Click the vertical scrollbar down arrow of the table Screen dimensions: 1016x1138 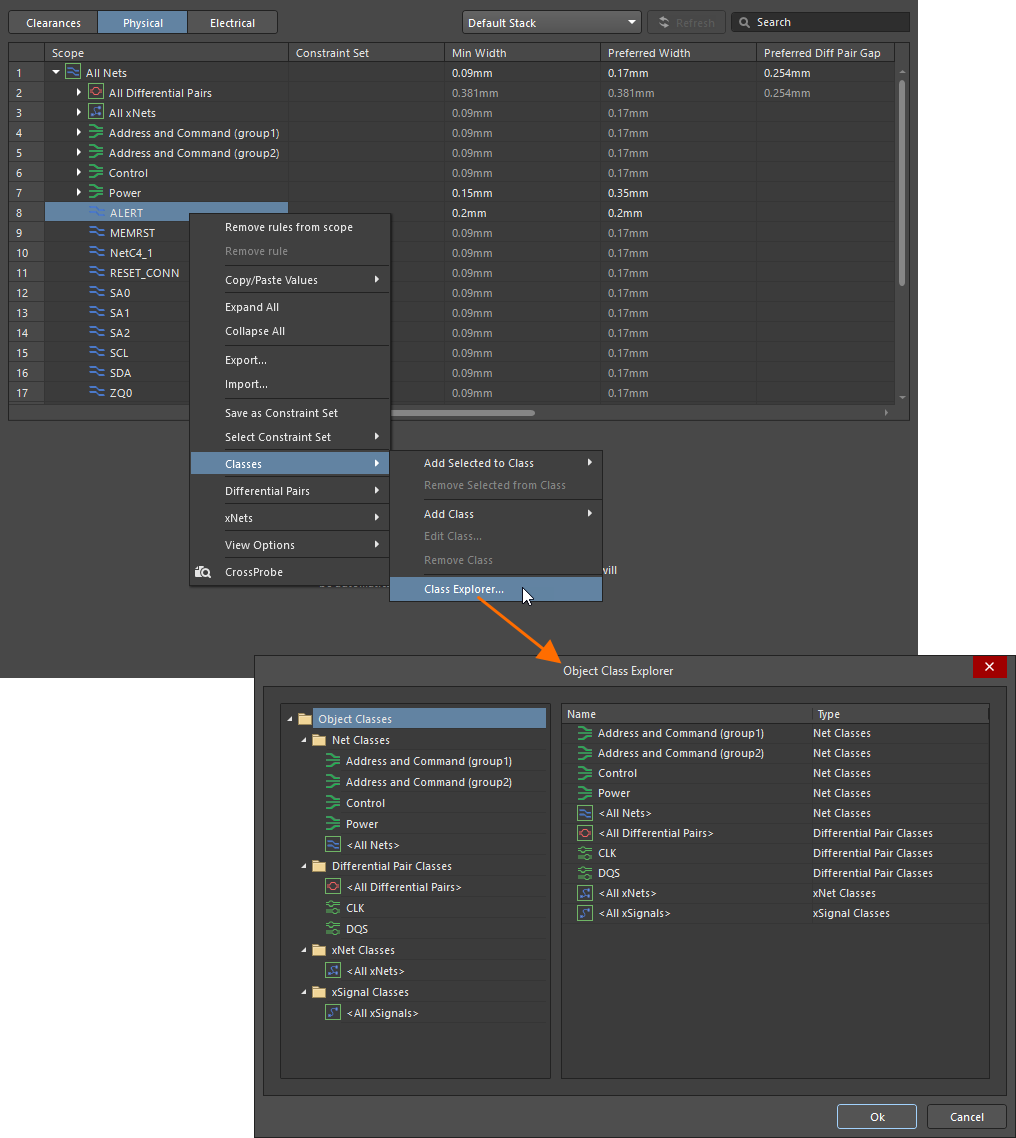(x=902, y=398)
